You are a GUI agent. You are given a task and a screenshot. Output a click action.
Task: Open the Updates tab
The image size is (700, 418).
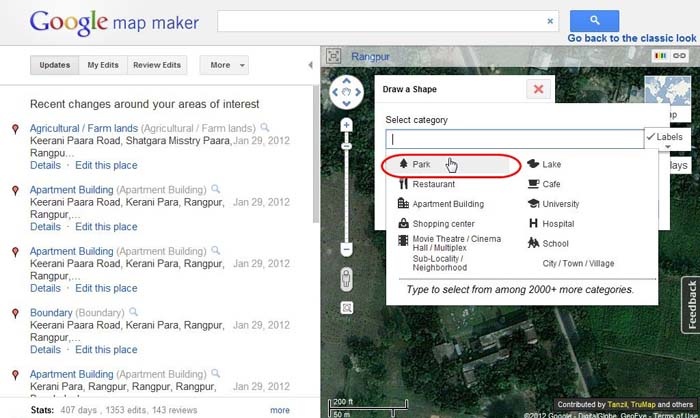[54, 65]
